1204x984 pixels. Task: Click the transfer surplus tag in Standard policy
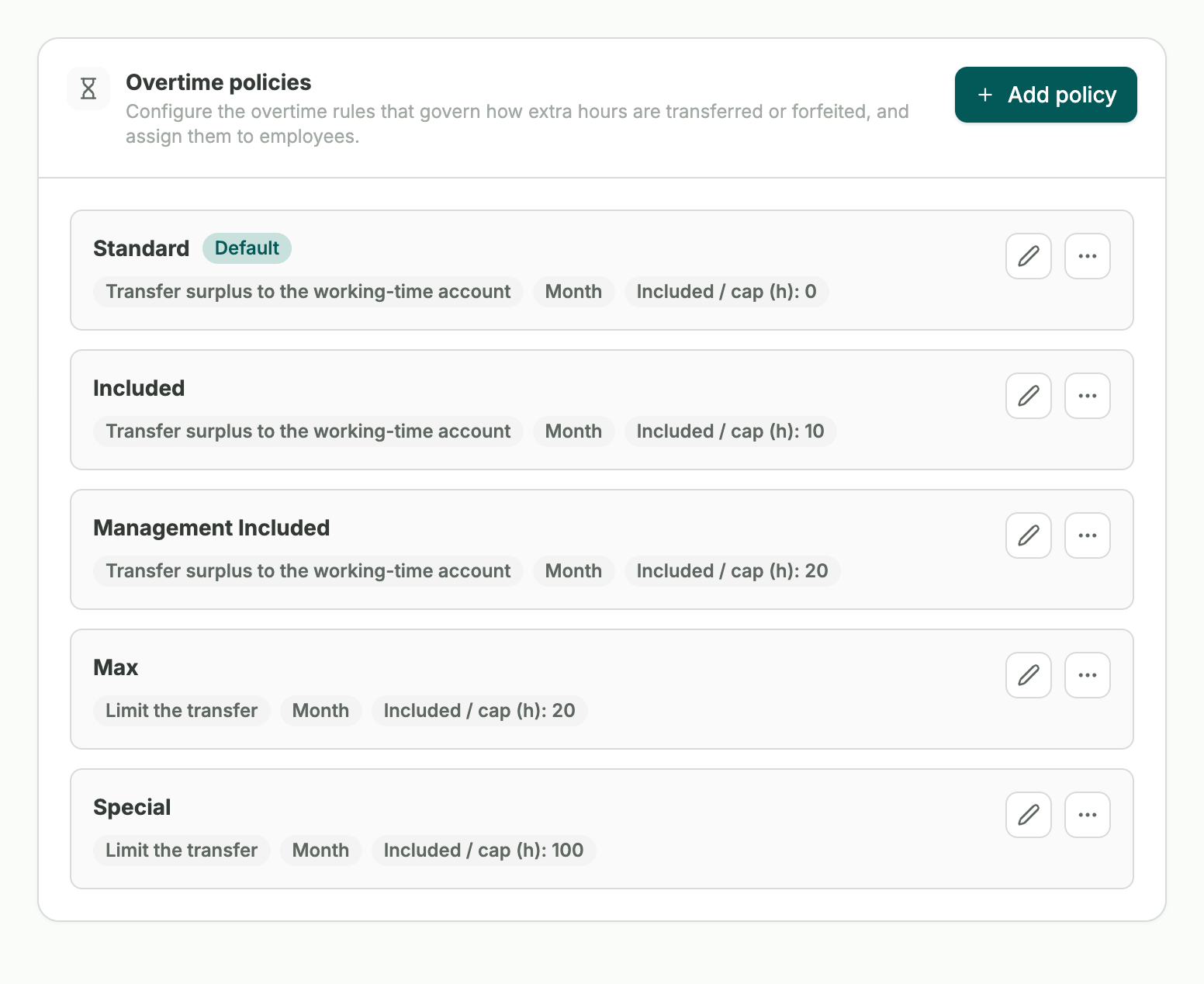[308, 292]
